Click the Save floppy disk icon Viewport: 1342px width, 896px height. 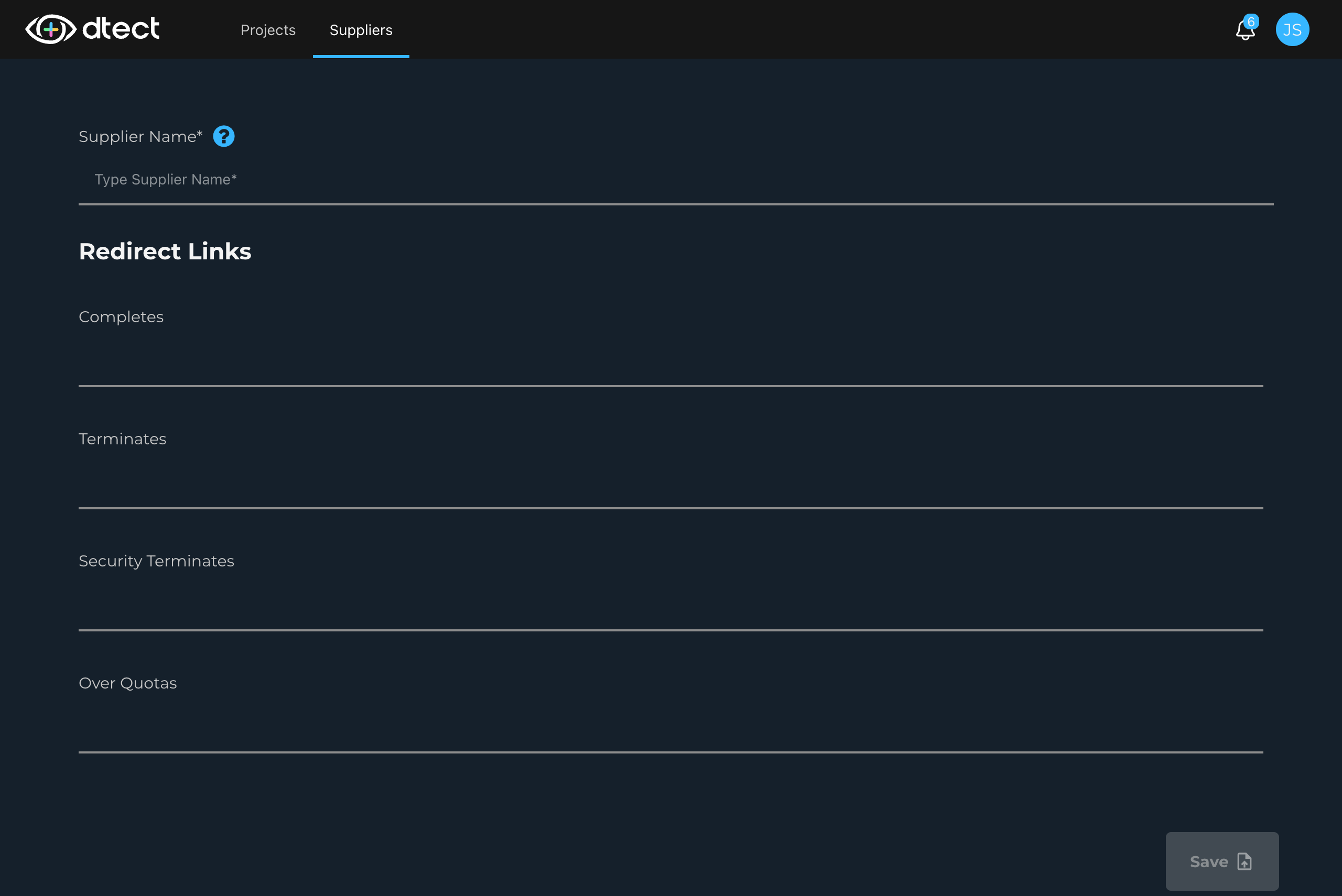[x=1245, y=862]
